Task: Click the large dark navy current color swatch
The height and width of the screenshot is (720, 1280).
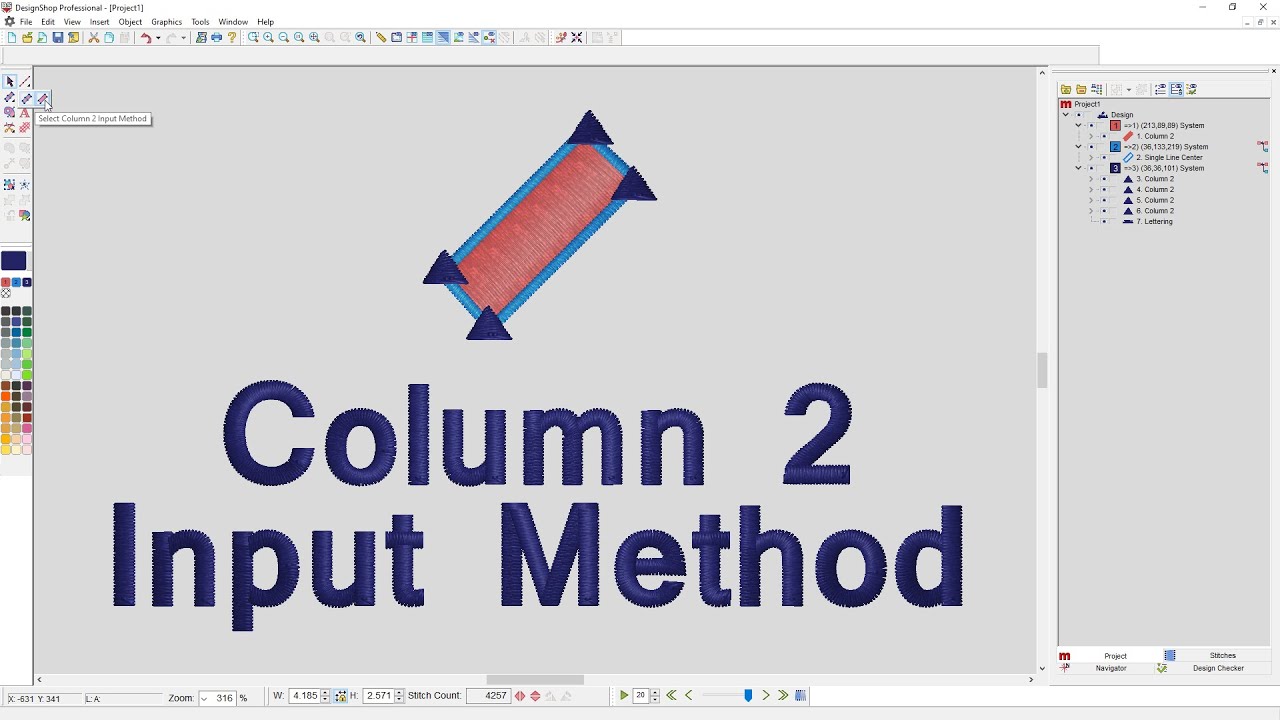Action: click(14, 261)
